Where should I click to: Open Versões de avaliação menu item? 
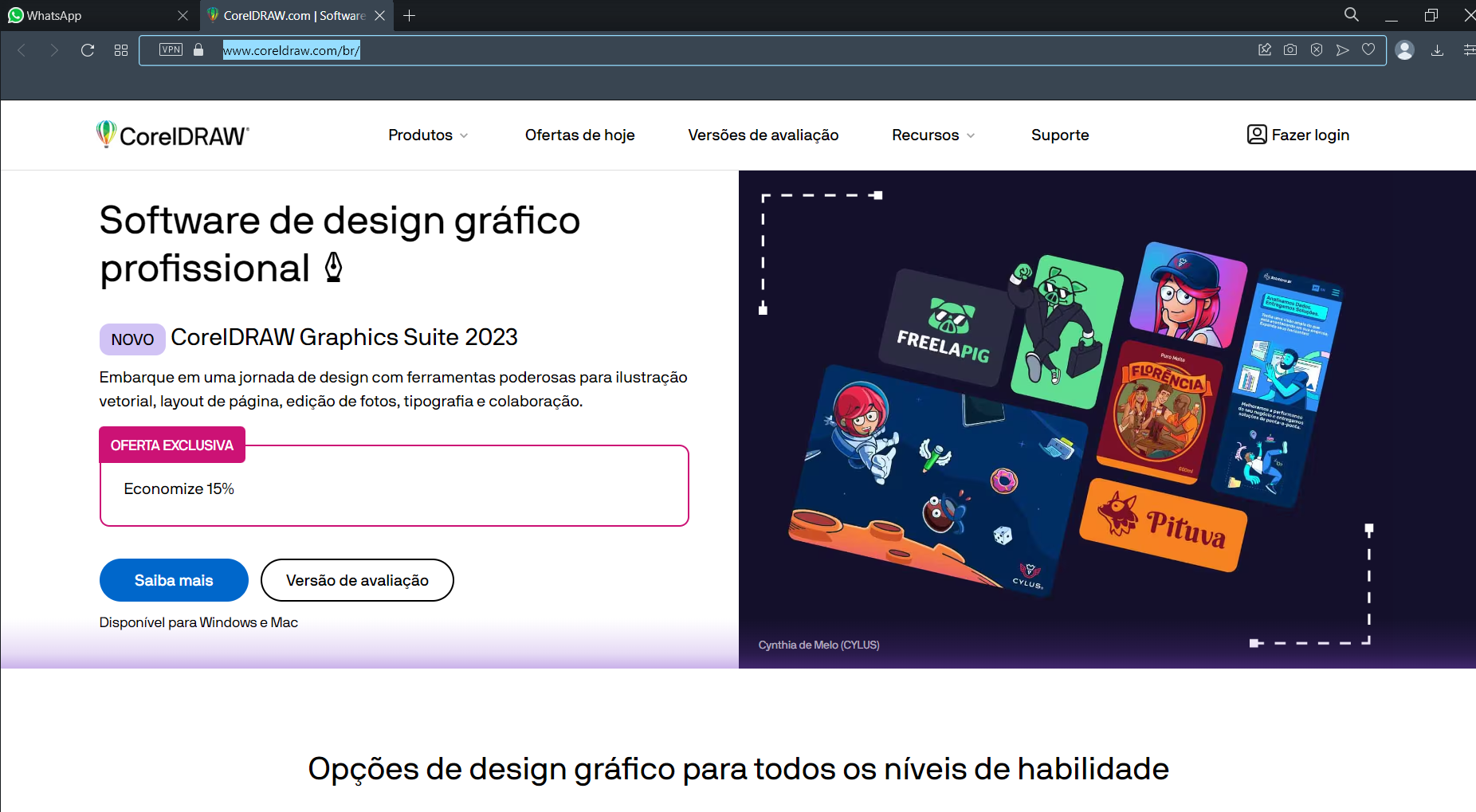click(x=763, y=135)
